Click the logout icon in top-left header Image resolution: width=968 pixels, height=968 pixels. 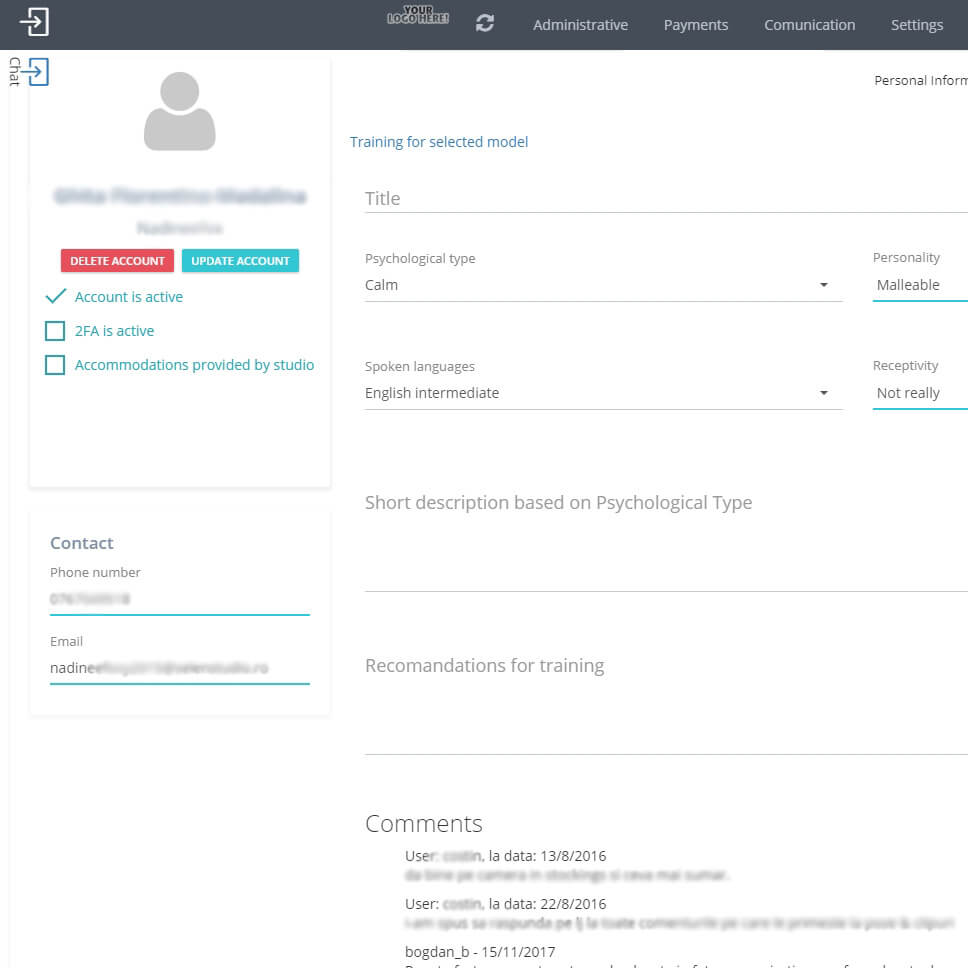coord(34,23)
